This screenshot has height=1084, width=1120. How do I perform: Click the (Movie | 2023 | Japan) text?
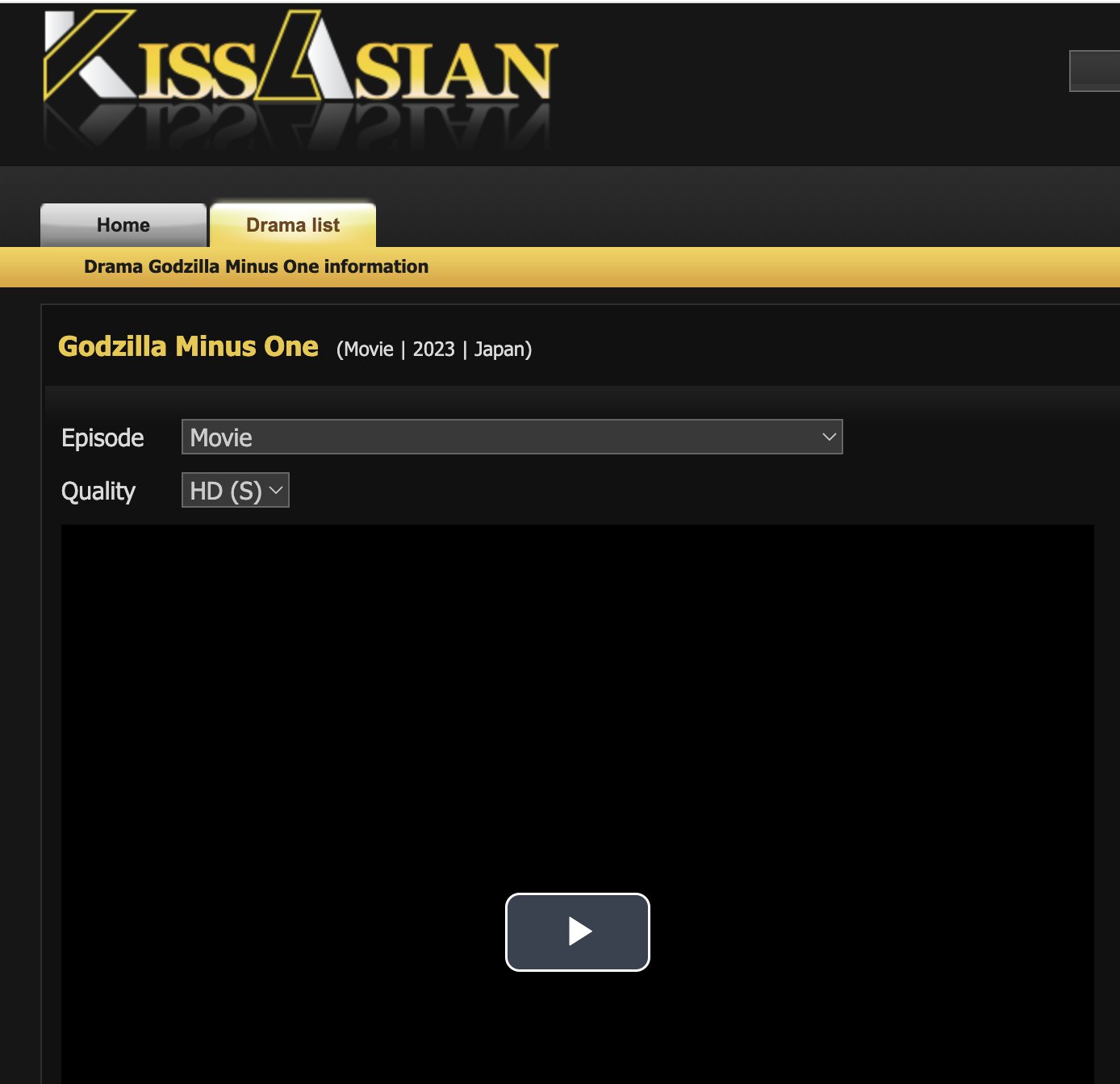pos(434,349)
